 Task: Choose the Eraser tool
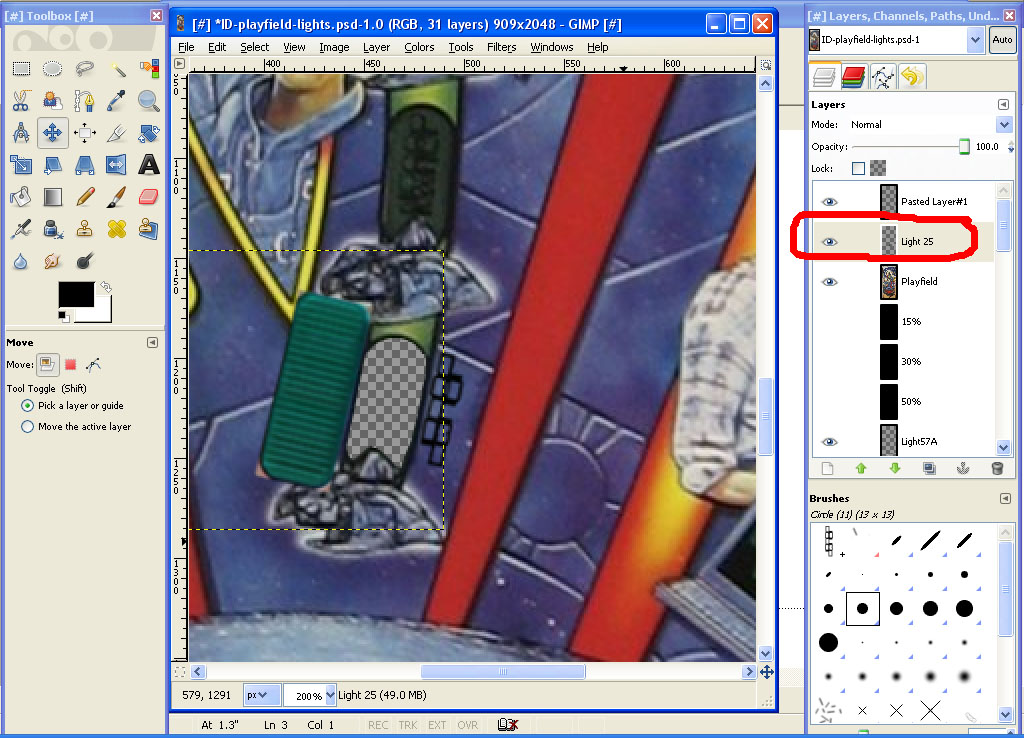coord(149,197)
